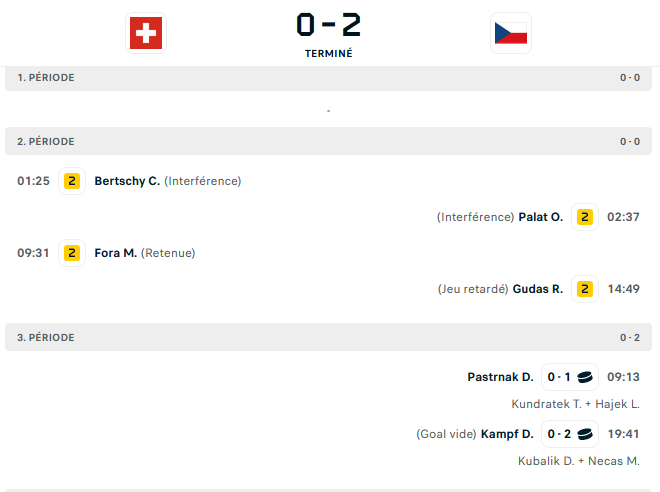Select the 2. PÉRIODE section header

point(328,141)
